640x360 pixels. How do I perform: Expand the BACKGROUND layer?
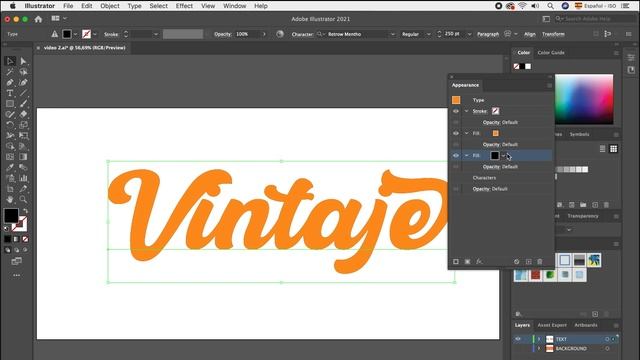(539, 349)
